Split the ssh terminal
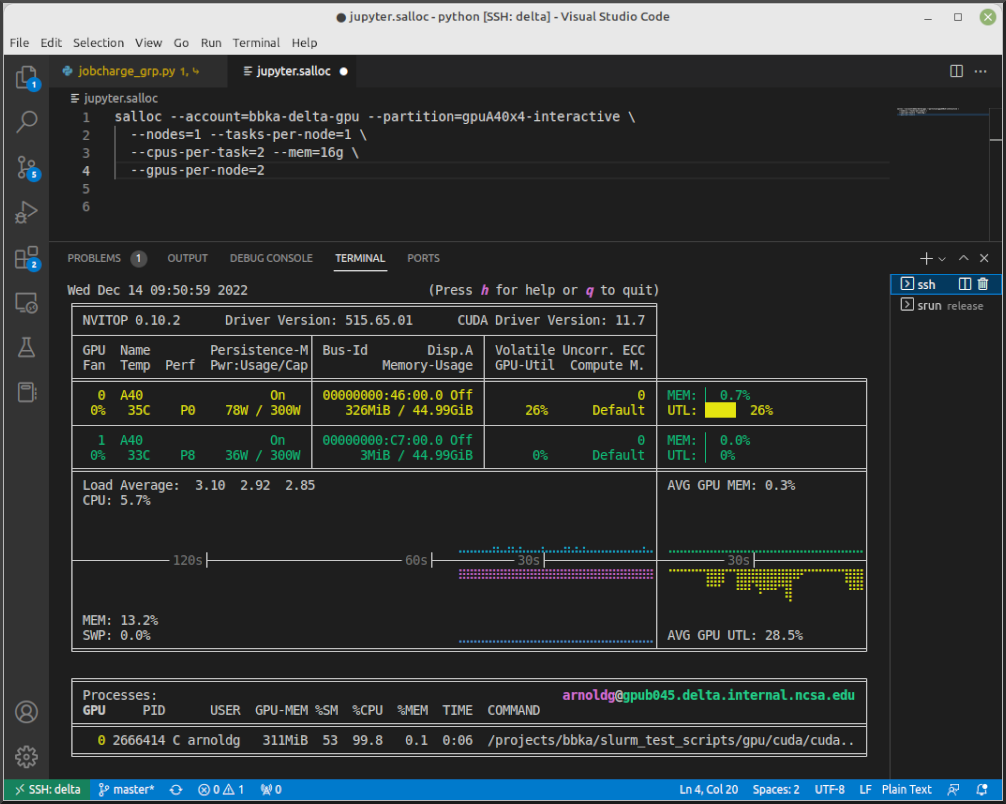This screenshot has height=804, width=1006. click(965, 285)
